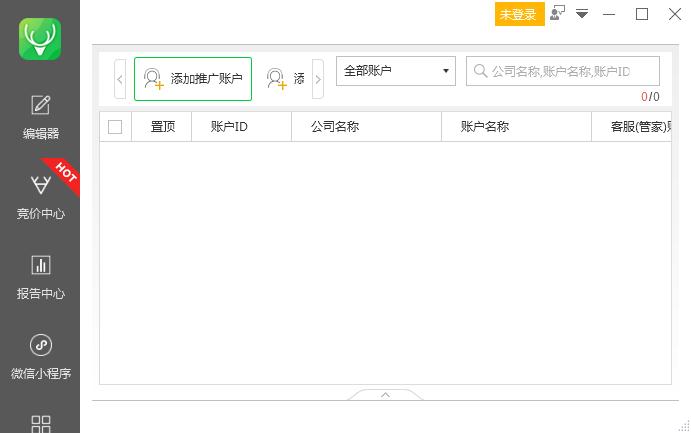Open 报告中心 report center in sidebar

click(x=41, y=276)
